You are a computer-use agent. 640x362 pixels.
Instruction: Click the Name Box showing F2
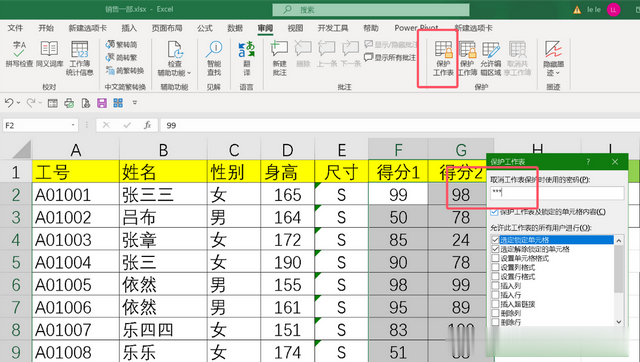tap(40, 125)
